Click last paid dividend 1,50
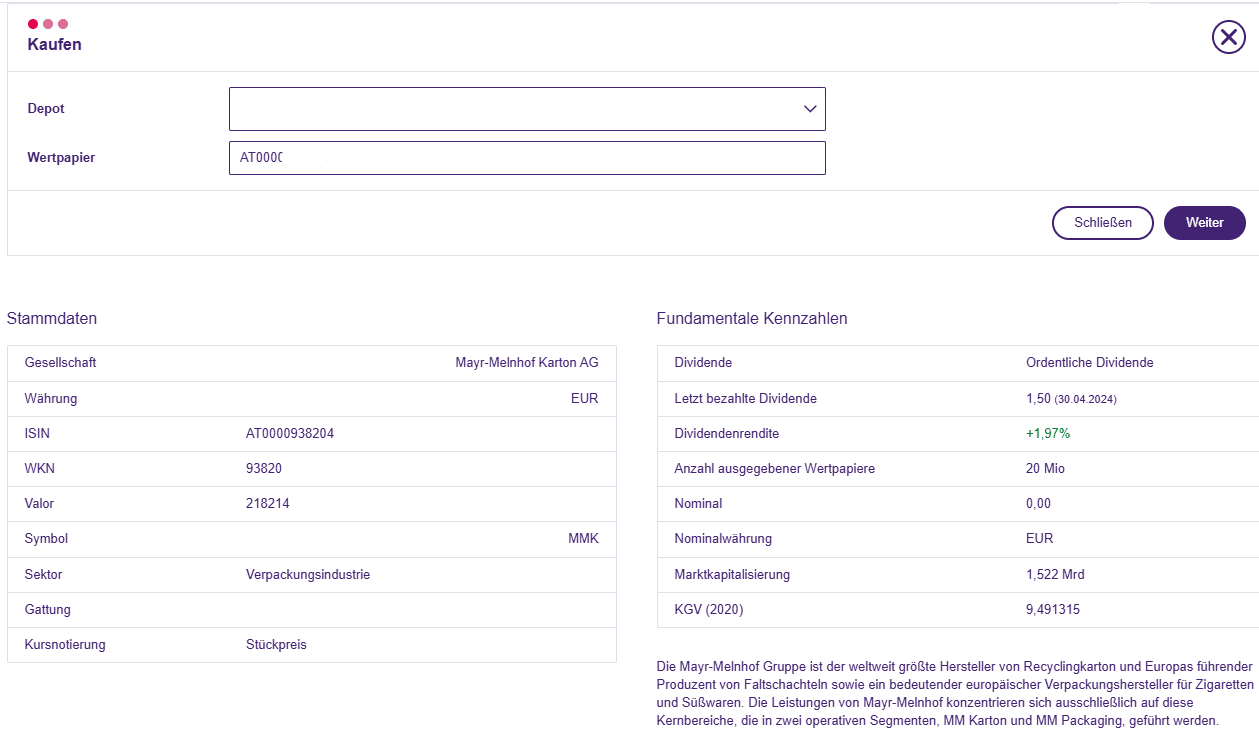 point(1038,399)
